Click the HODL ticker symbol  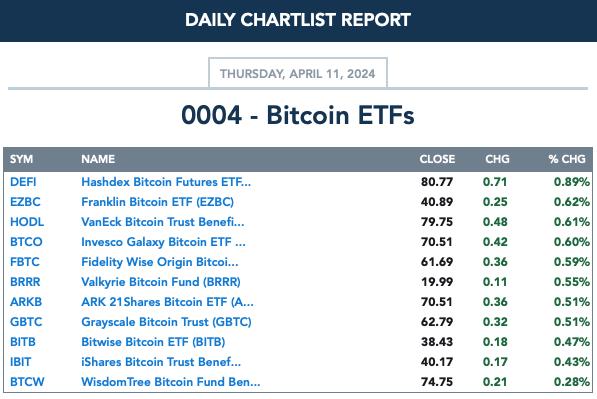click(27, 222)
